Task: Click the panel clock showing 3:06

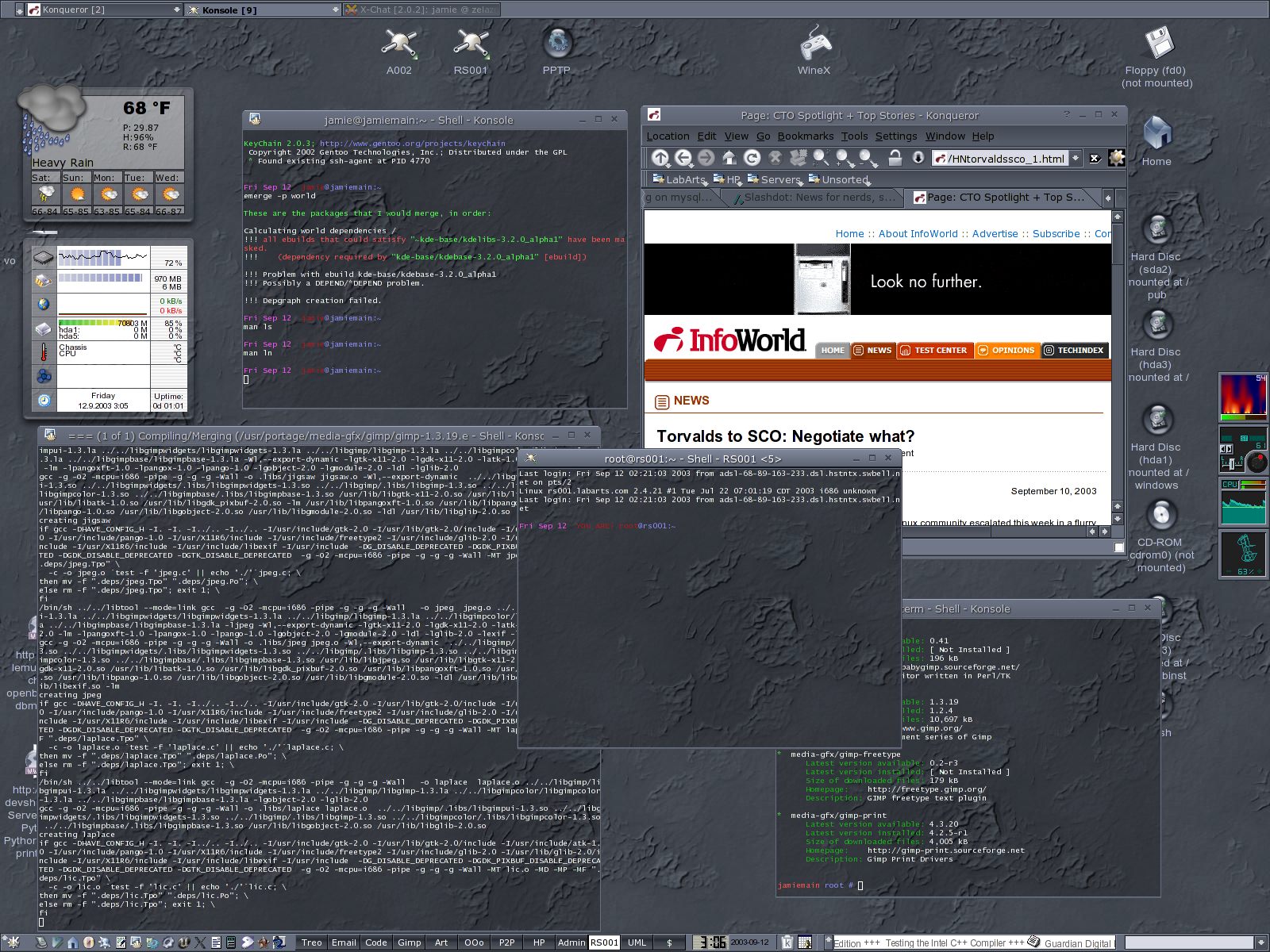Action: (711, 942)
